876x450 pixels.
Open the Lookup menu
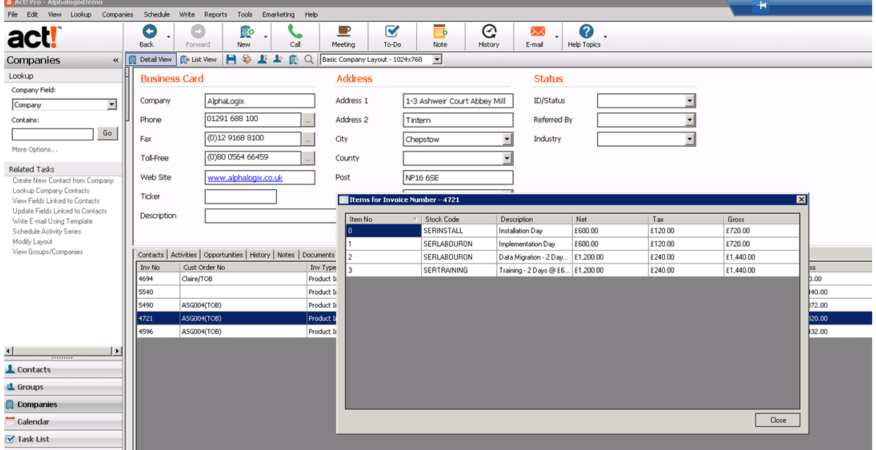coord(80,15)
